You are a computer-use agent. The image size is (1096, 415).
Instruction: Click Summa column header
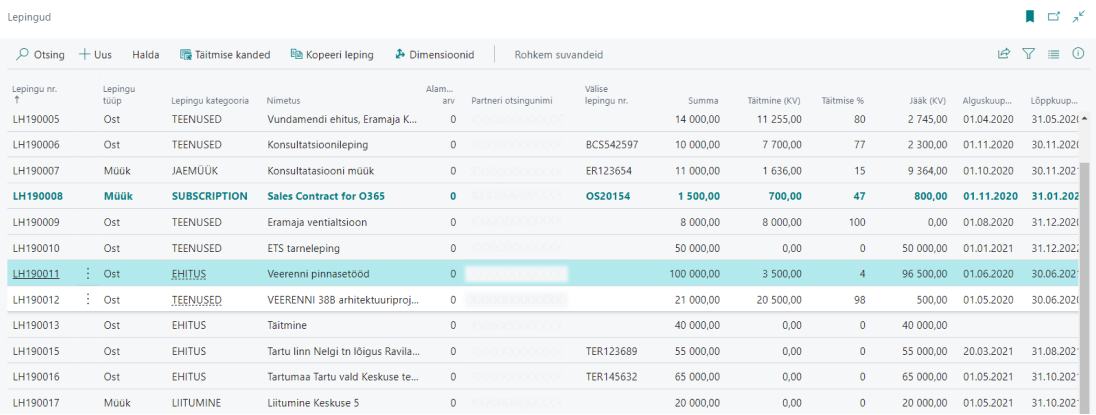click(x=705, y=101)
